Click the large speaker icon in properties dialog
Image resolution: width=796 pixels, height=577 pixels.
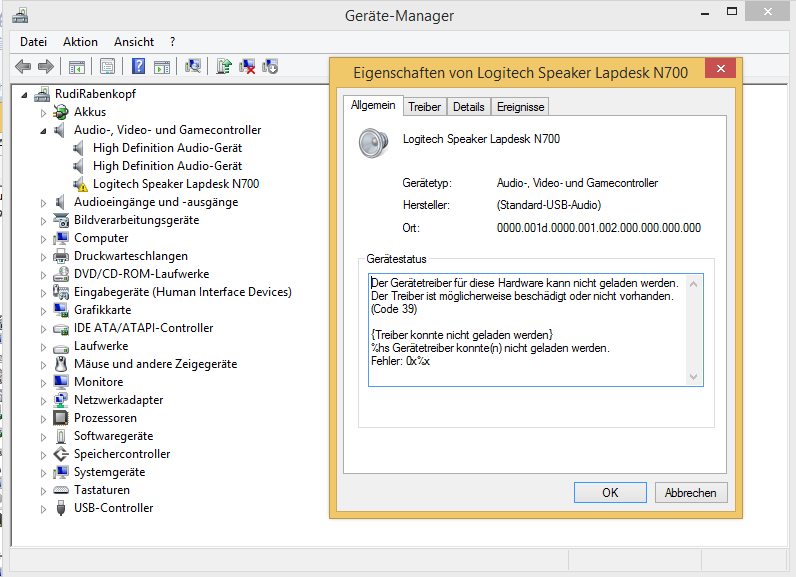point(374,143)
